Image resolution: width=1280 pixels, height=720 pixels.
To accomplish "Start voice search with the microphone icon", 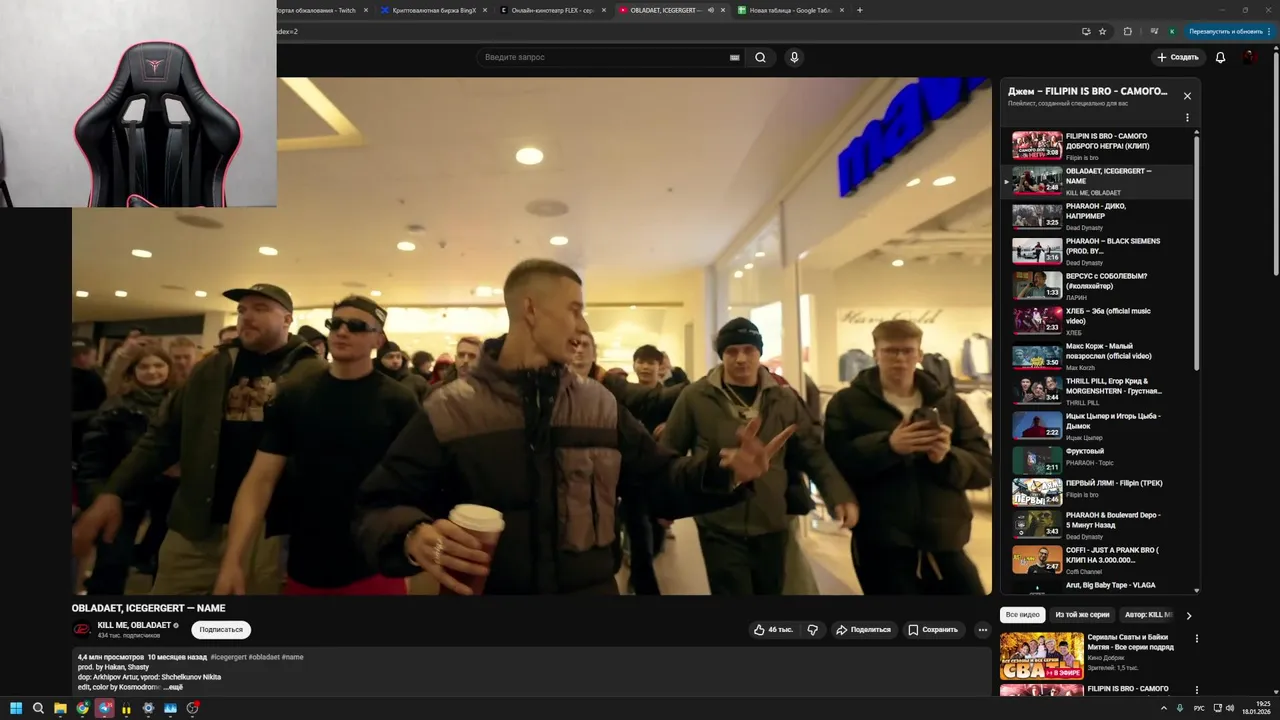I will coord(794,57).
